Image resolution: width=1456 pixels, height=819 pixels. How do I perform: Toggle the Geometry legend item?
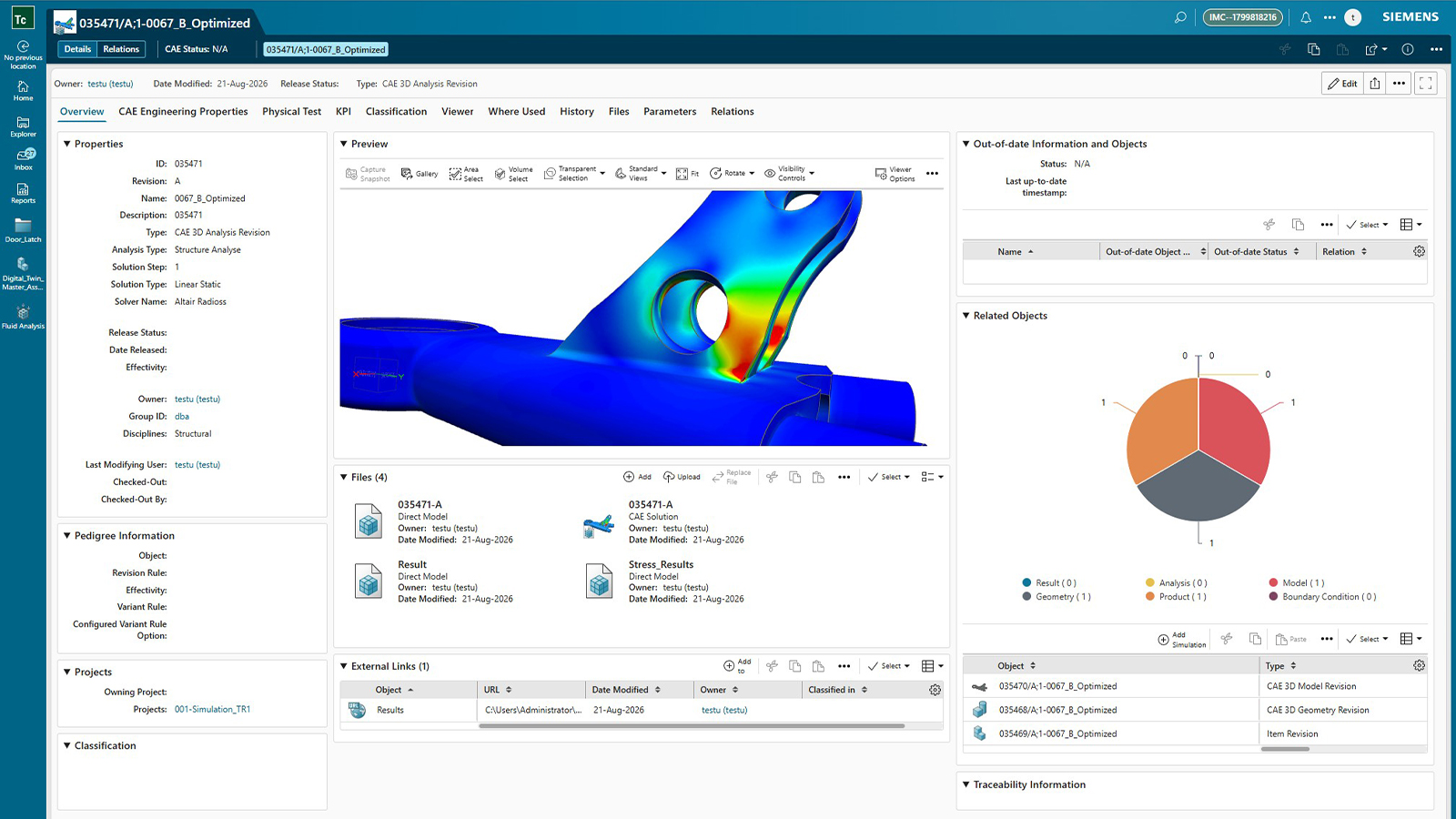1057,597
